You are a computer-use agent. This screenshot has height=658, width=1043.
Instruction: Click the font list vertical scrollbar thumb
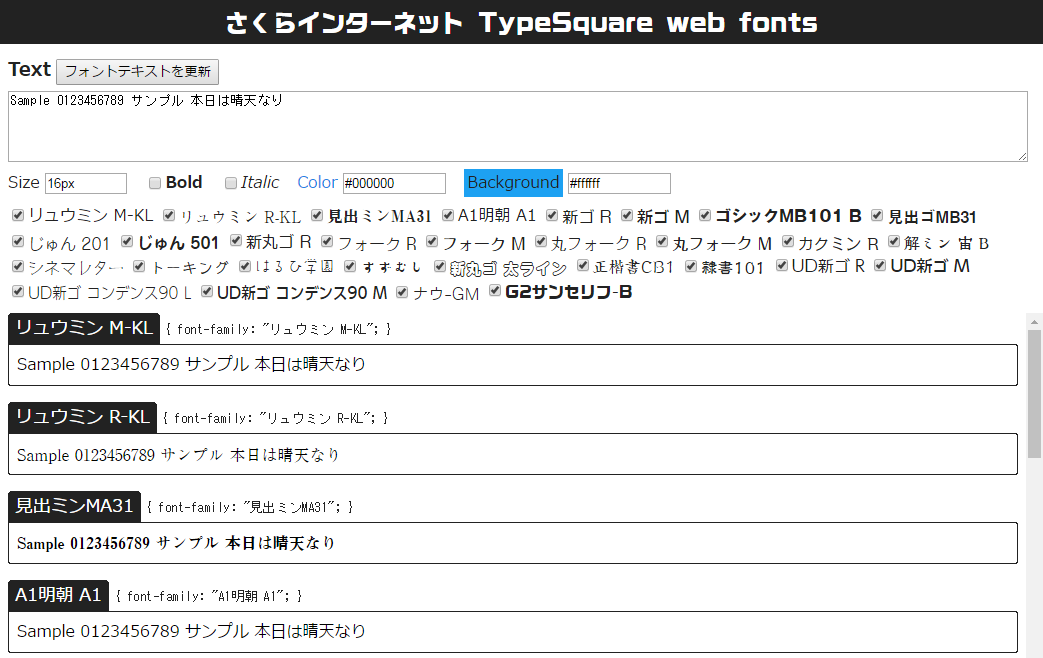pos(1034,394)
